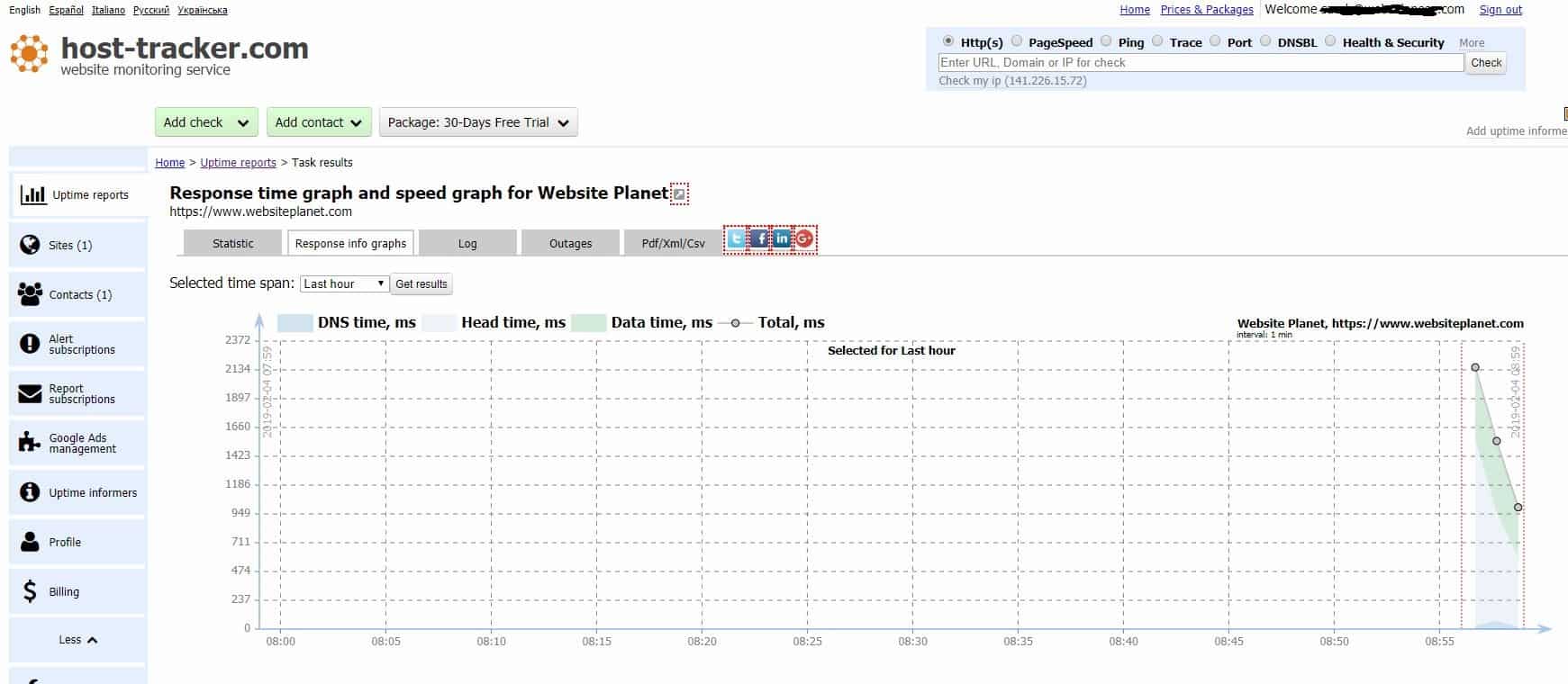This screenshot has width=1568, height=684.
Task: Click Data time legend color swatch
Action: tap(589, 323)
